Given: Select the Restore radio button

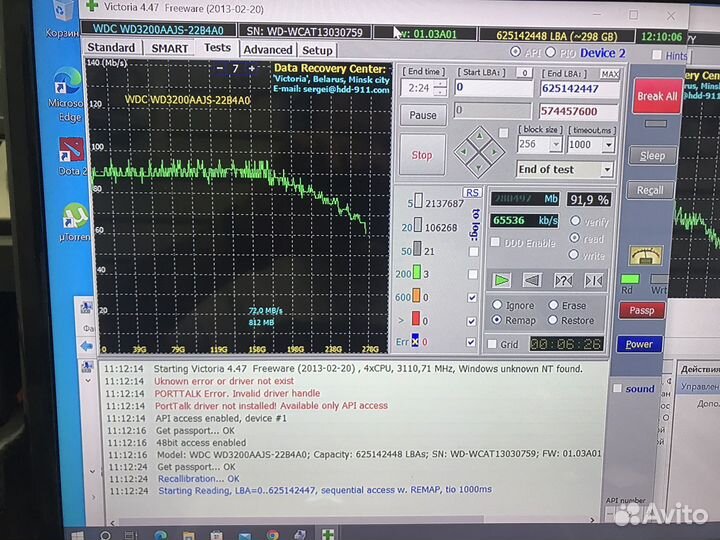Looking at the screenshot, I should point(552,320).
